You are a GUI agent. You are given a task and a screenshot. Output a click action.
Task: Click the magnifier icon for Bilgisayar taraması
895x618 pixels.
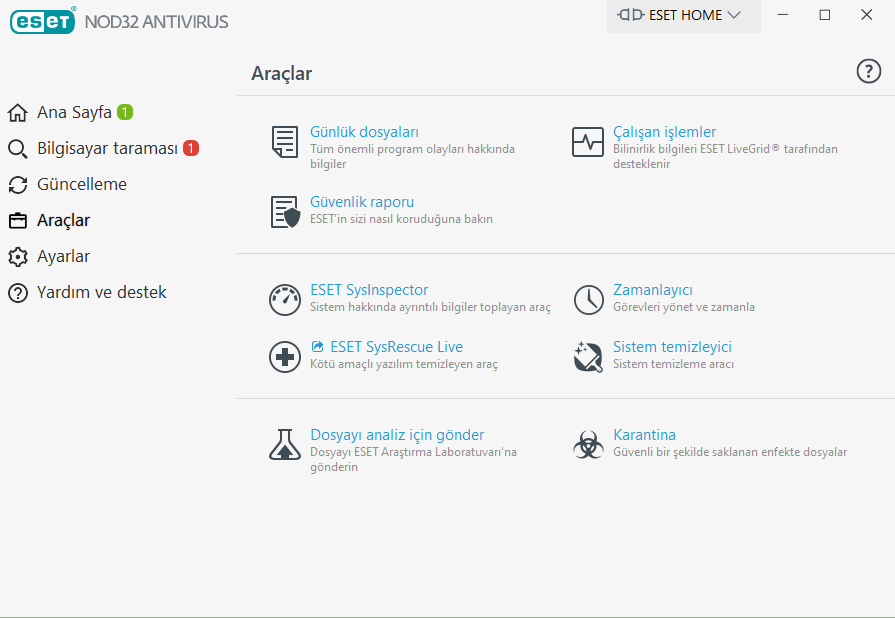16,148
